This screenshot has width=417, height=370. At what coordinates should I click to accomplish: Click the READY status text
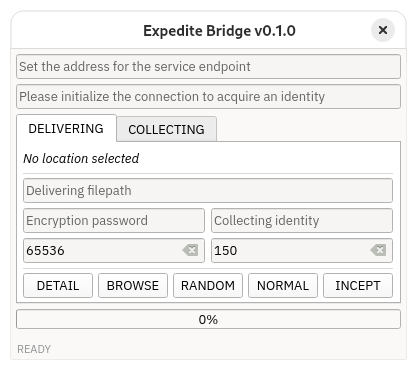point(34,349)
